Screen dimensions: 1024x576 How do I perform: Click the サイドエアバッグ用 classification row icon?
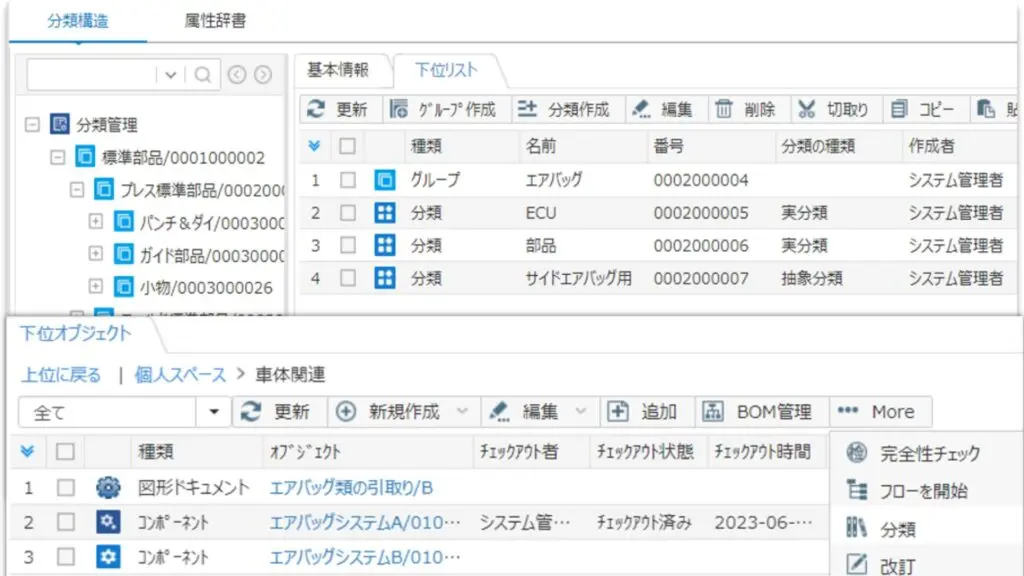(x=385, y=278)
